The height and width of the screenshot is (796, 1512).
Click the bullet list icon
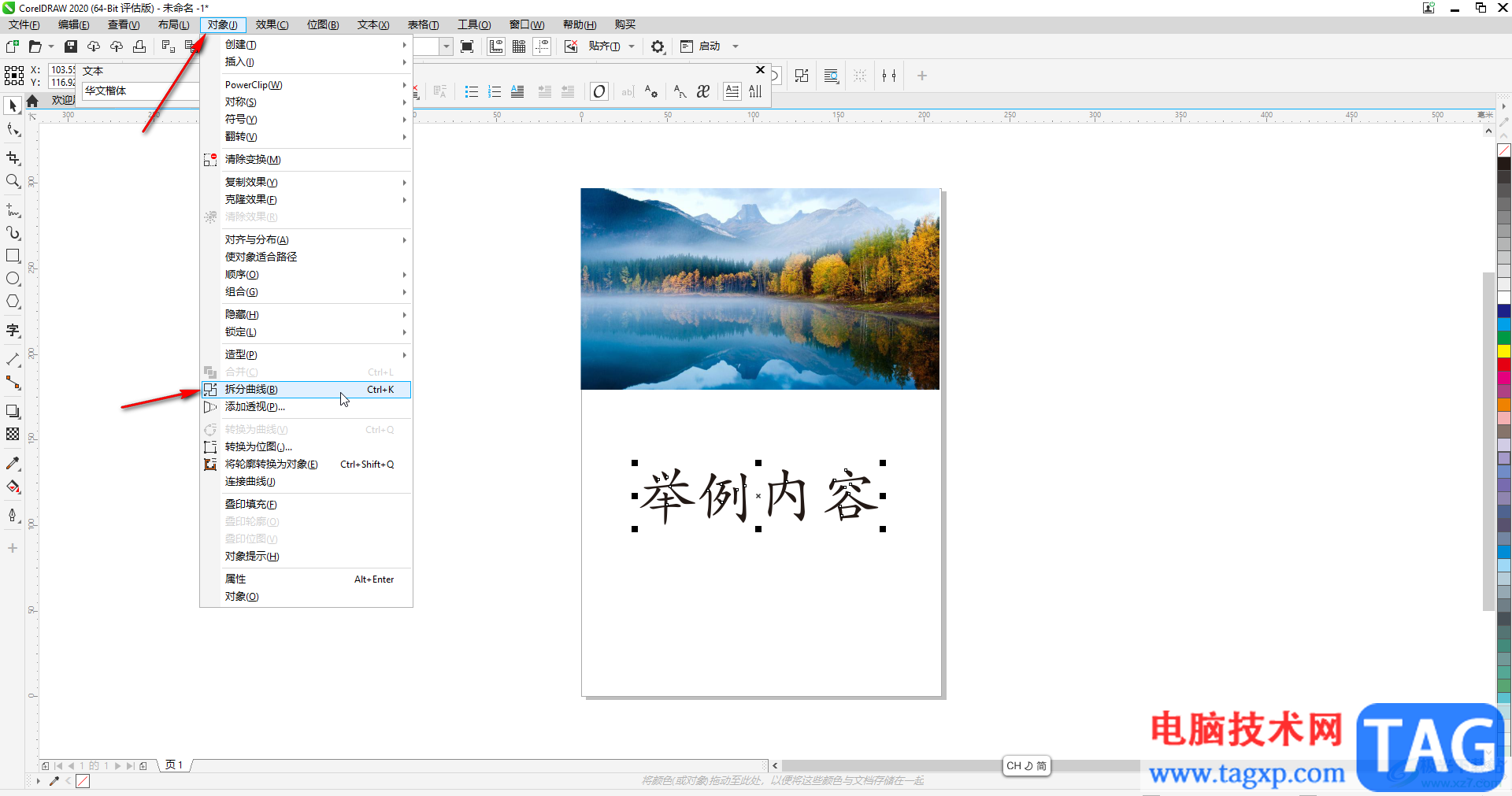(x=471, y=91)
